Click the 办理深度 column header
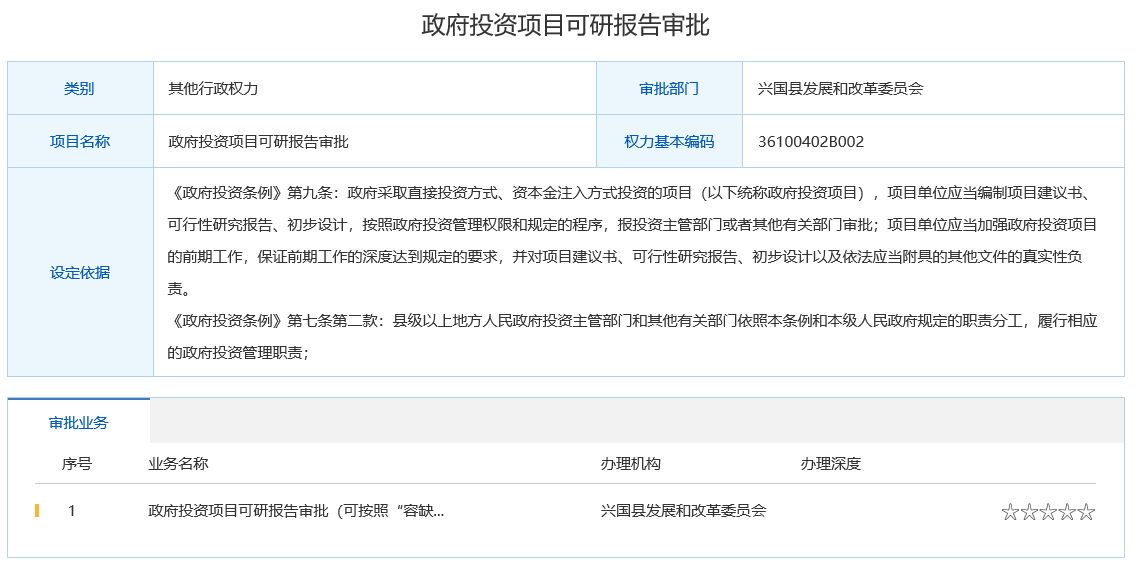 tap(830, 464)
